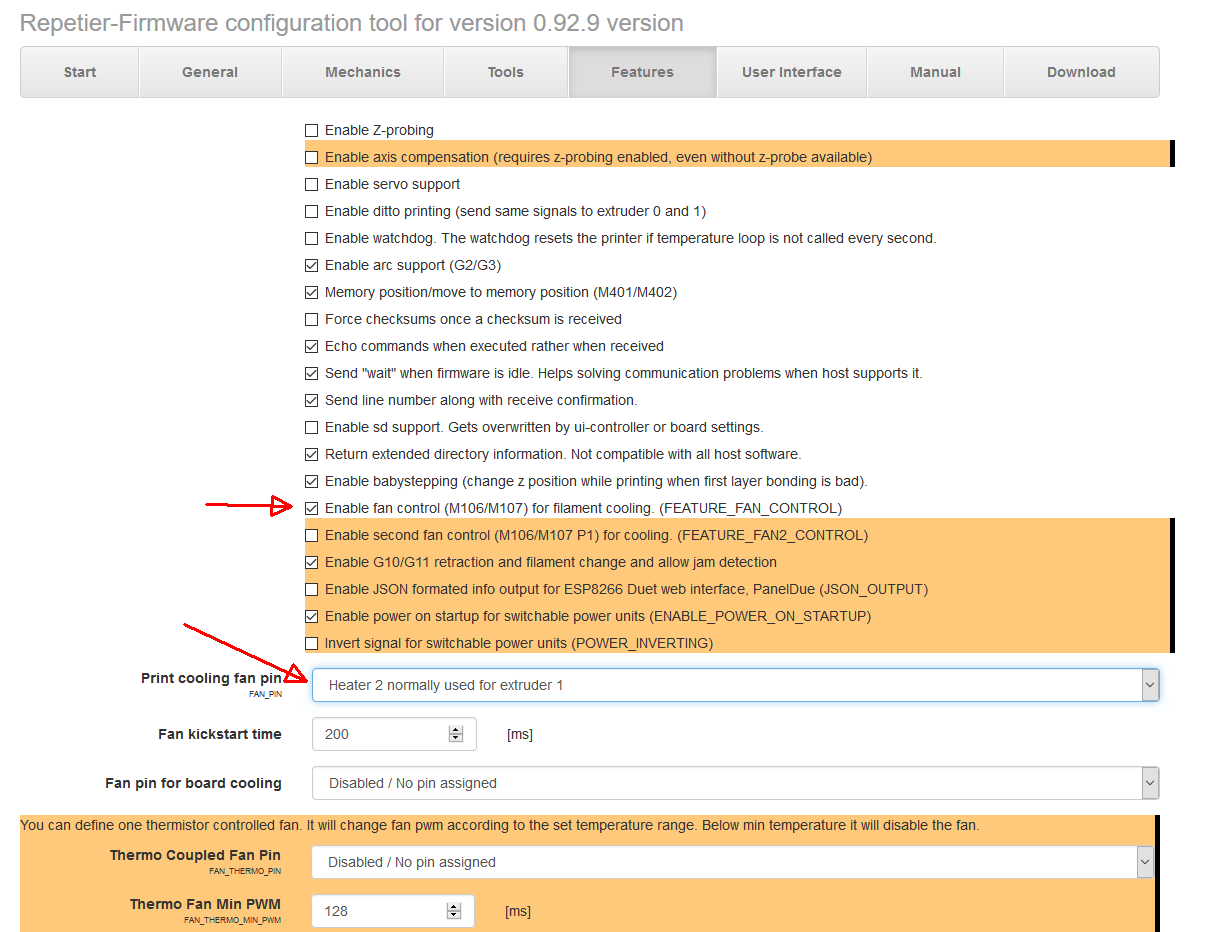Focus the Thermo Fan Min PWM field

coord(378,911)
